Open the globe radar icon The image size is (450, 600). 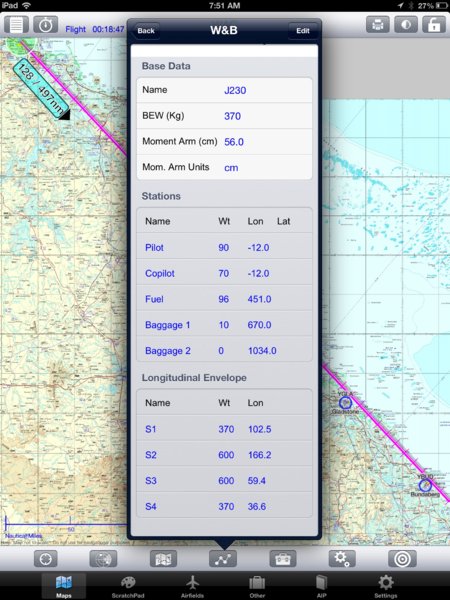(103, 559)
